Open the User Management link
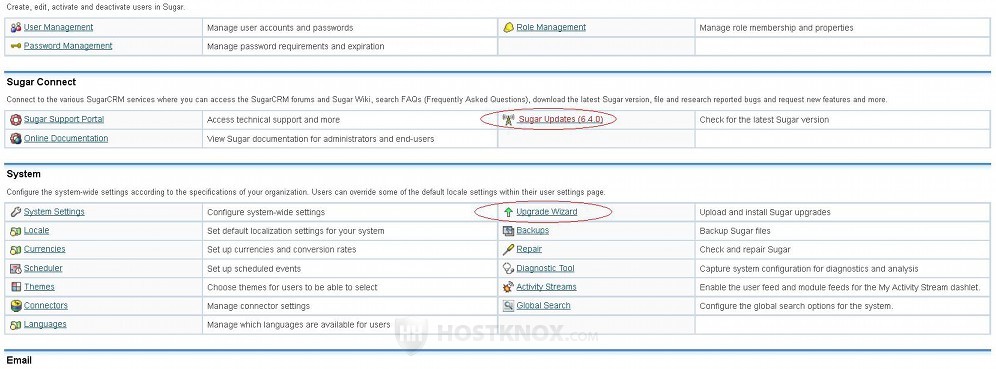The height and width of the screenshot is (369, 996). tap(58, 27)
